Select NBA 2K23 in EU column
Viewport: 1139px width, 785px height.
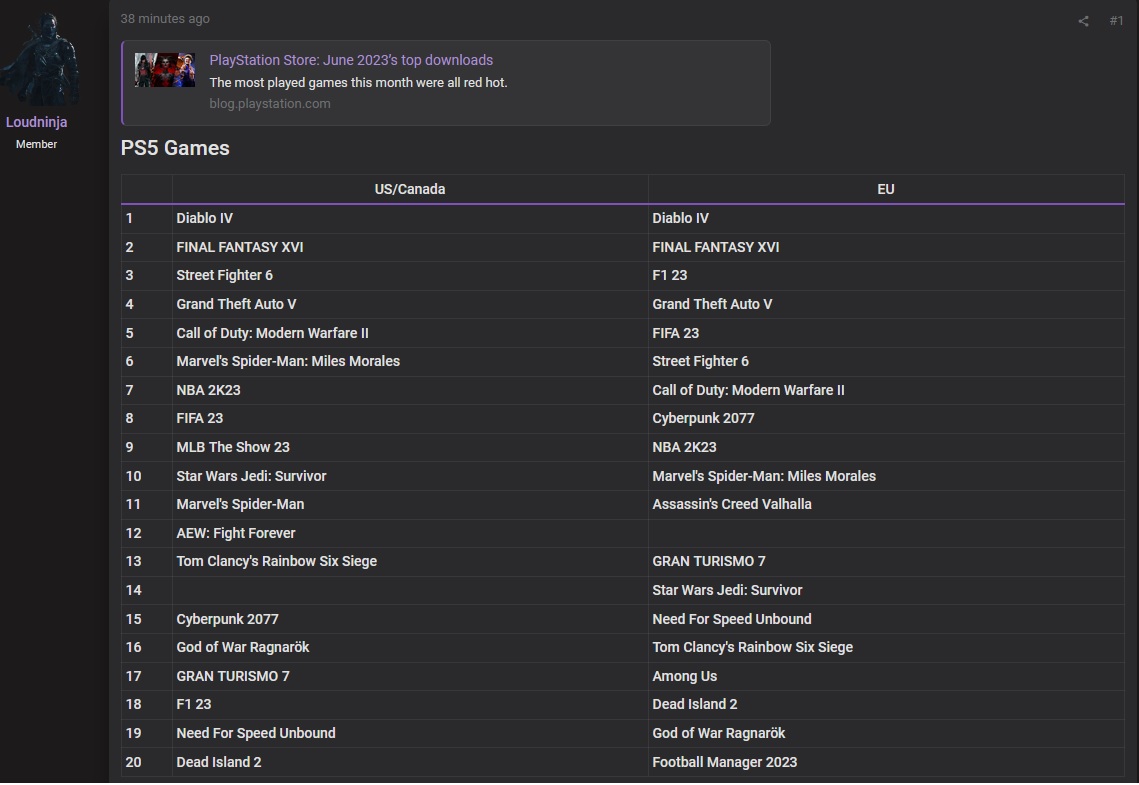click(x=684, y=448)
